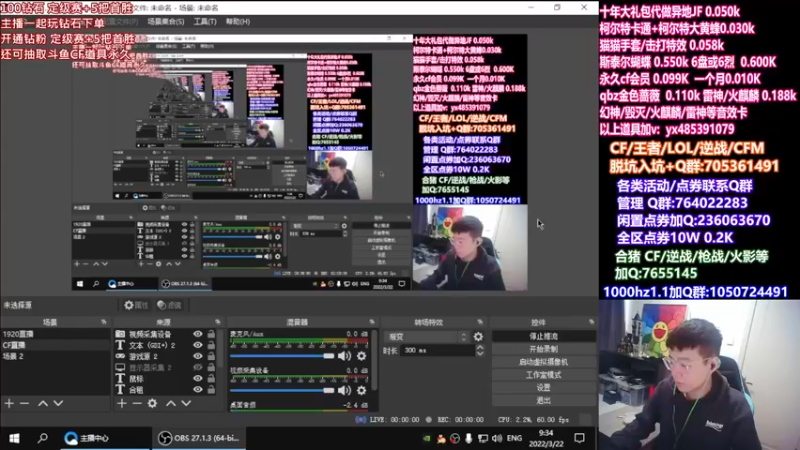Click microphone icon in system tray
800x450 pixels.
[x=468, y=438]
